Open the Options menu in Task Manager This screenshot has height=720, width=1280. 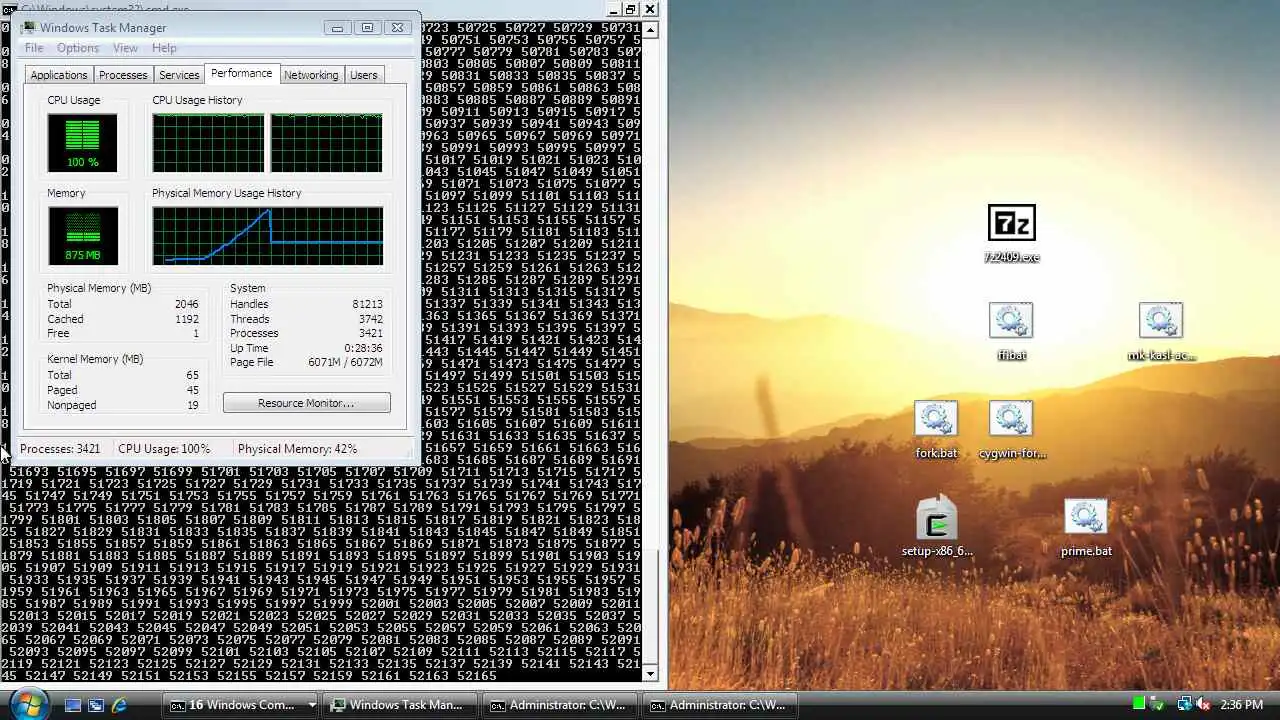point(78,48)
